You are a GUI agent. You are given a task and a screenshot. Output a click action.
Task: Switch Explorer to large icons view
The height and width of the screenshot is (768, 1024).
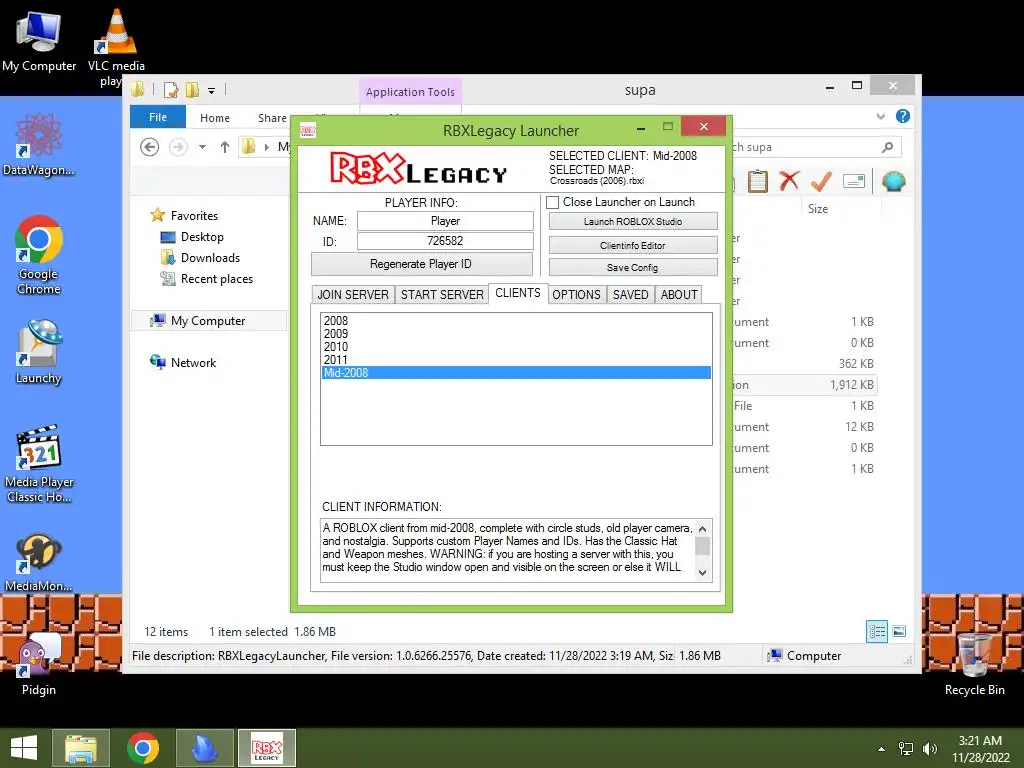pos(899,631)
